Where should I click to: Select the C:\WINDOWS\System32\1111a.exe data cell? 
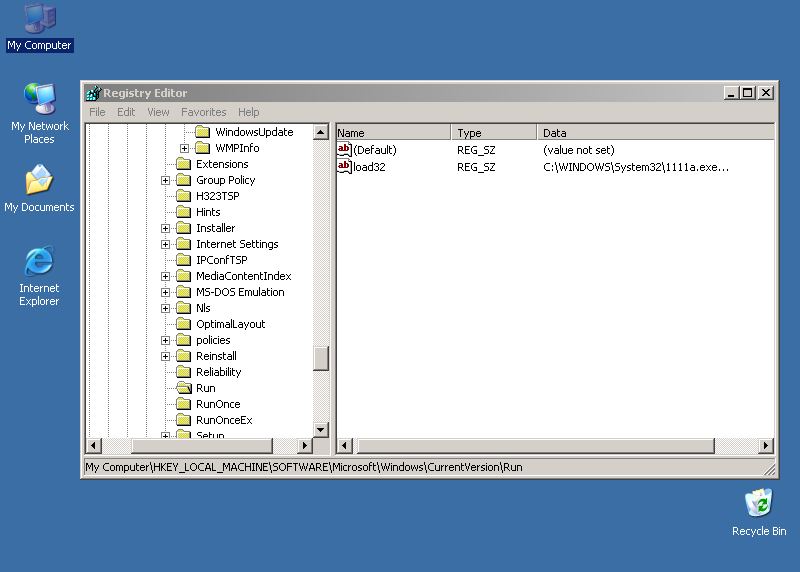[x=636, y=167]
